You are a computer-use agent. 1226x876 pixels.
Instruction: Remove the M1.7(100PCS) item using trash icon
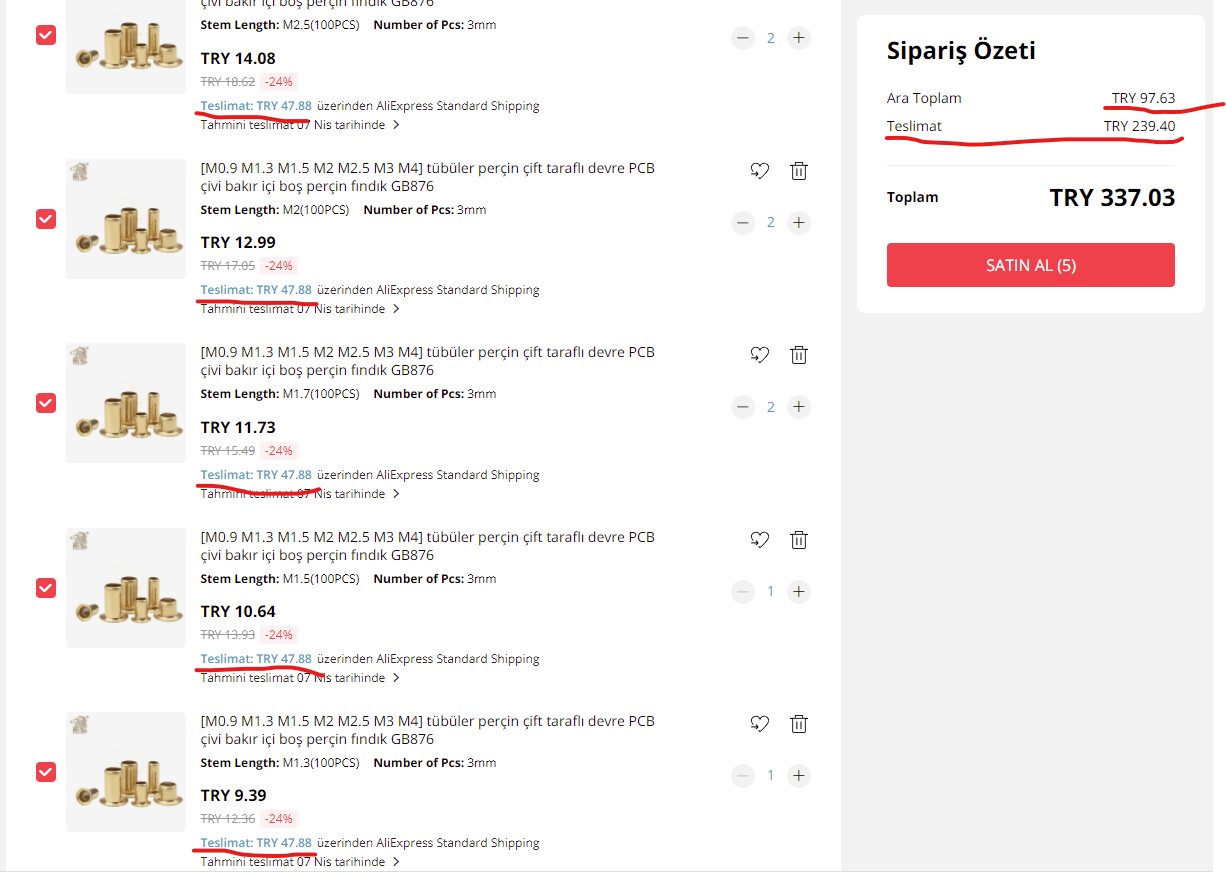click(798, 355)
